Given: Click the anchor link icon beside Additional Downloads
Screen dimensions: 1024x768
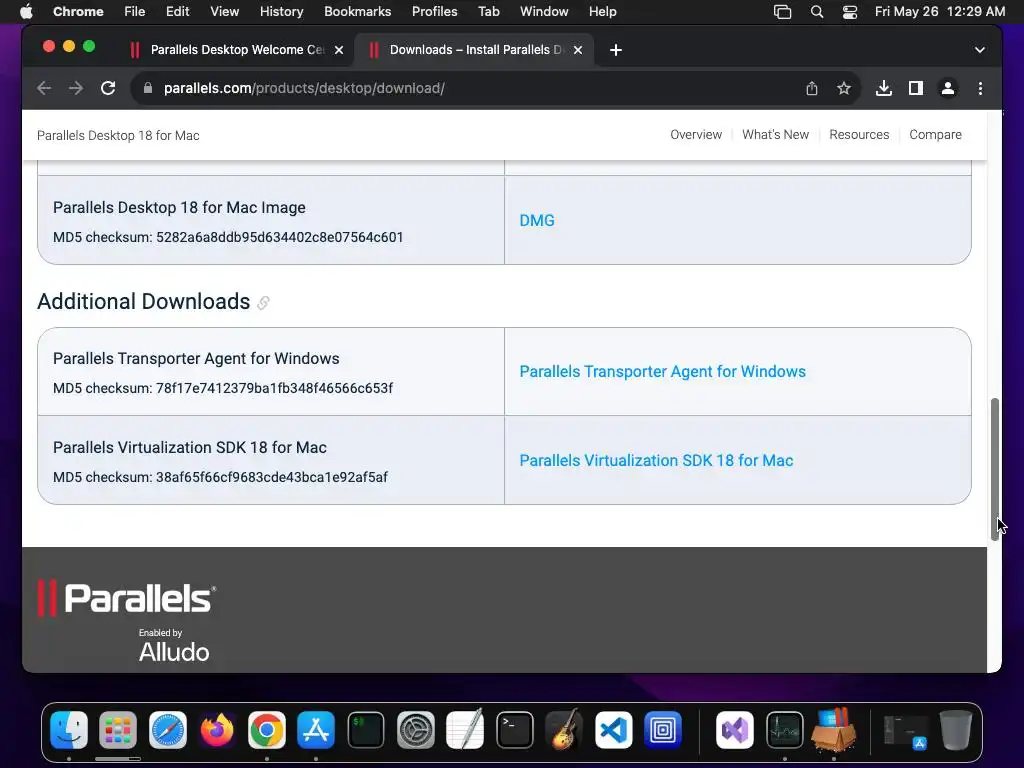Looking at the screenshot, I should [263, 302].
